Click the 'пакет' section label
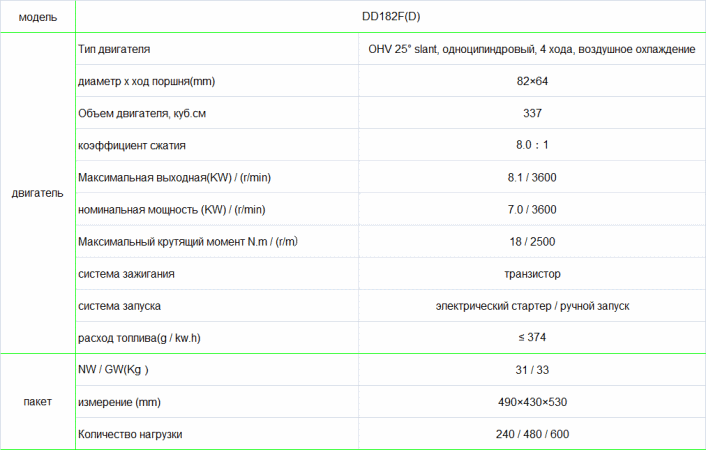The height and width of the screenshot is (450, 706). [37, 402]
